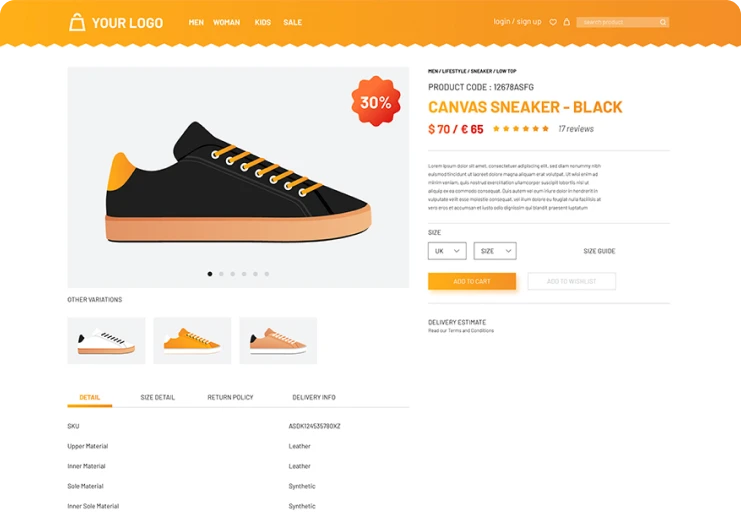
Task: Open the cart bag icon in header
Action: pyautogui.click(x=567, y=22)
